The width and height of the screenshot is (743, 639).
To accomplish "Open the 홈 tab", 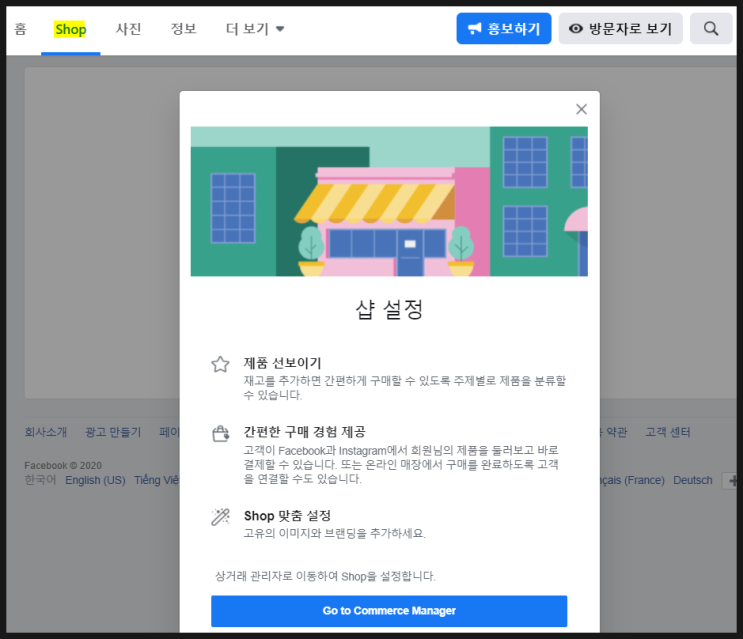I will [20, 29].
